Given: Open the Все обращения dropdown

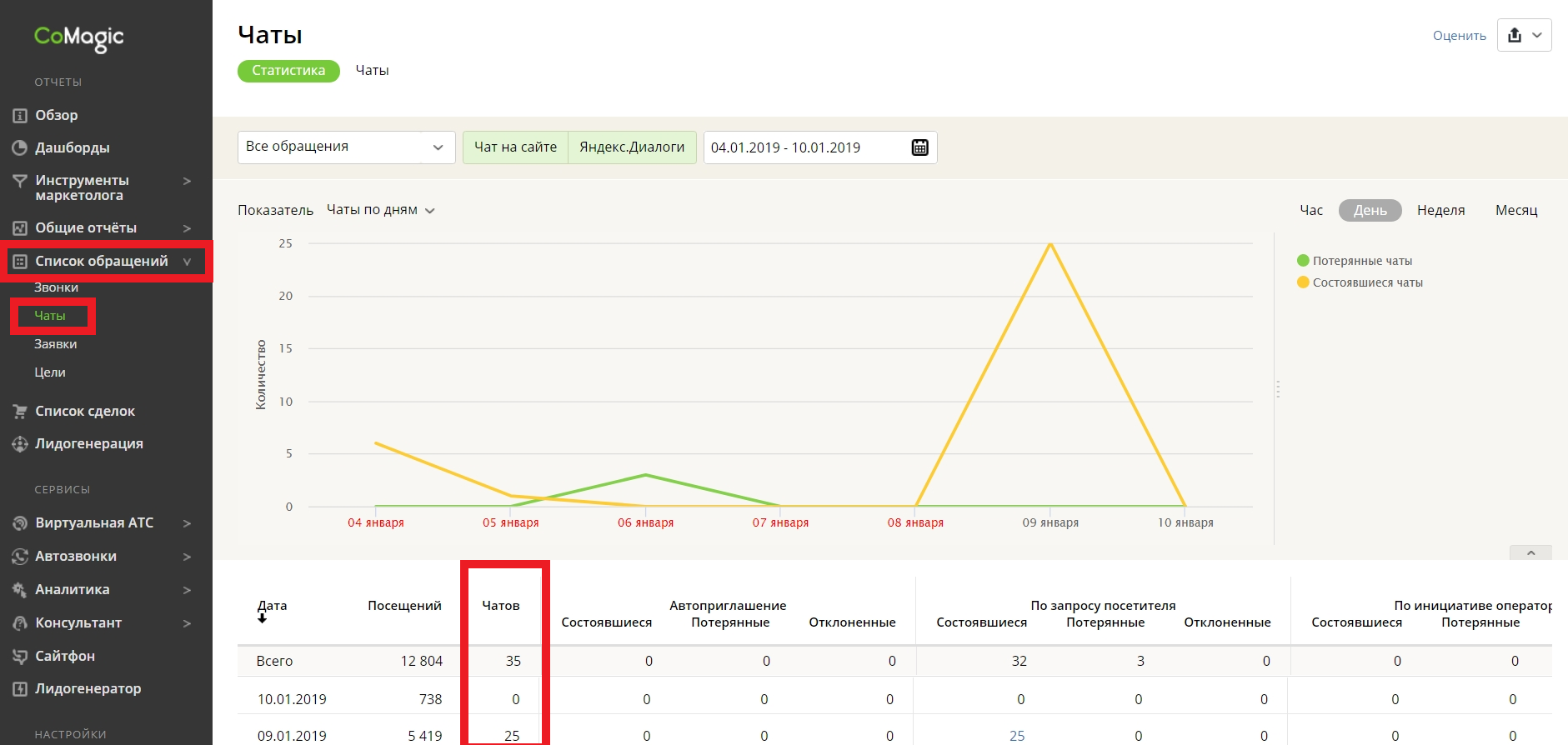Looking at the screenshot, I should click(x=346, y=147).
